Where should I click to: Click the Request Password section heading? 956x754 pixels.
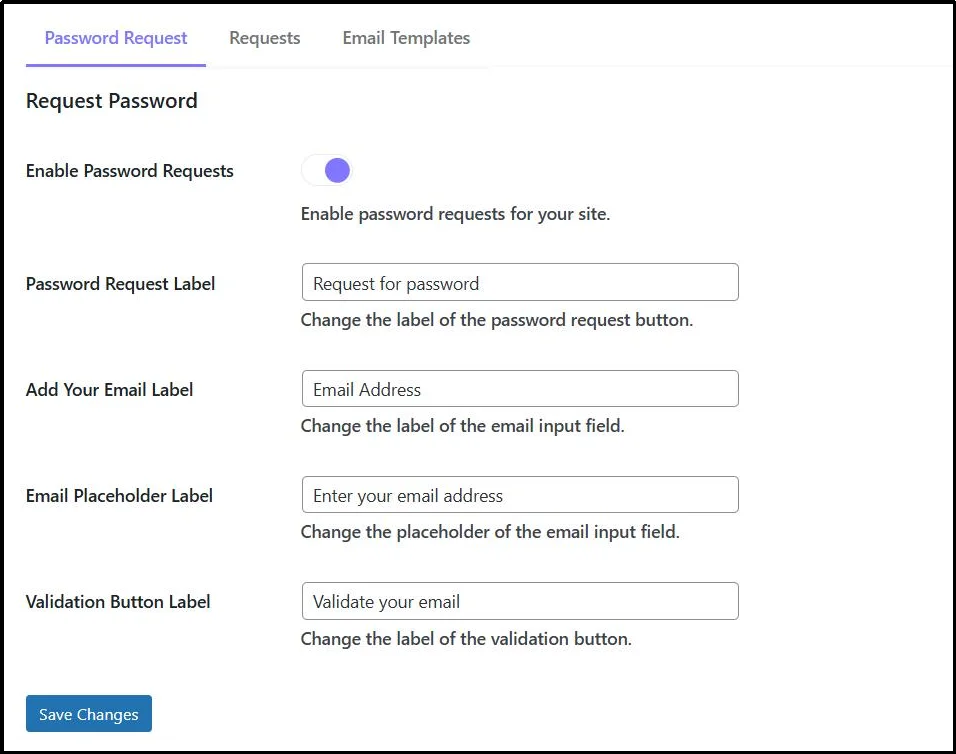[x=111, y=100]
